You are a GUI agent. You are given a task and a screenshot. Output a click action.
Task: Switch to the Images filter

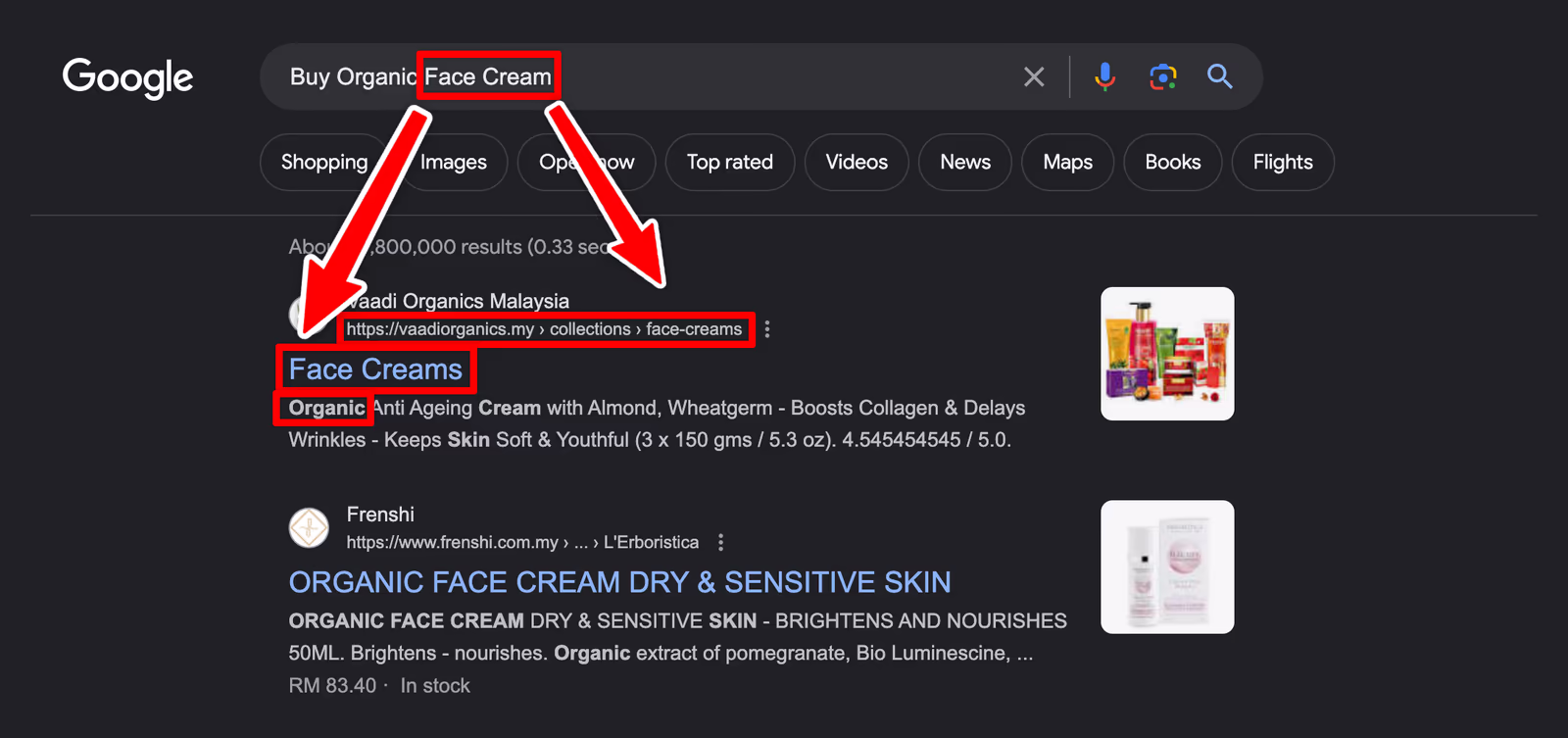[454, 162]
